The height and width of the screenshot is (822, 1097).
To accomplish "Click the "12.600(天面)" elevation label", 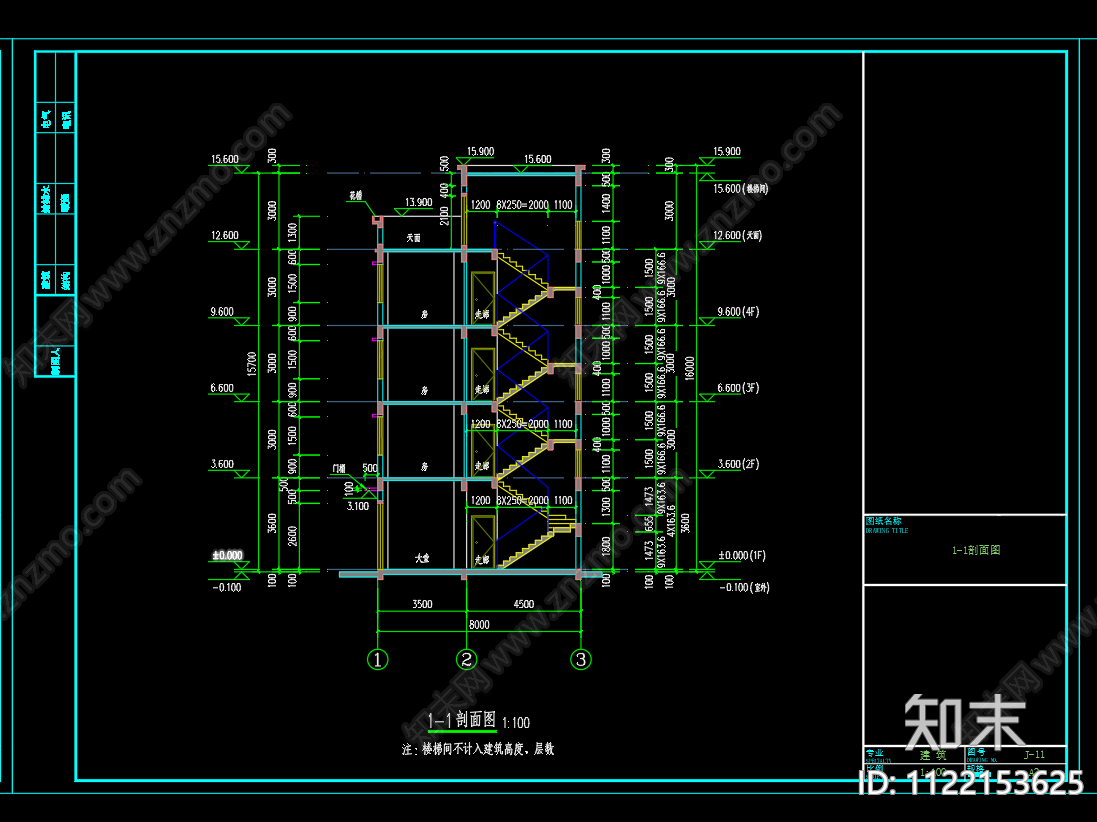I will coord(737,236).
